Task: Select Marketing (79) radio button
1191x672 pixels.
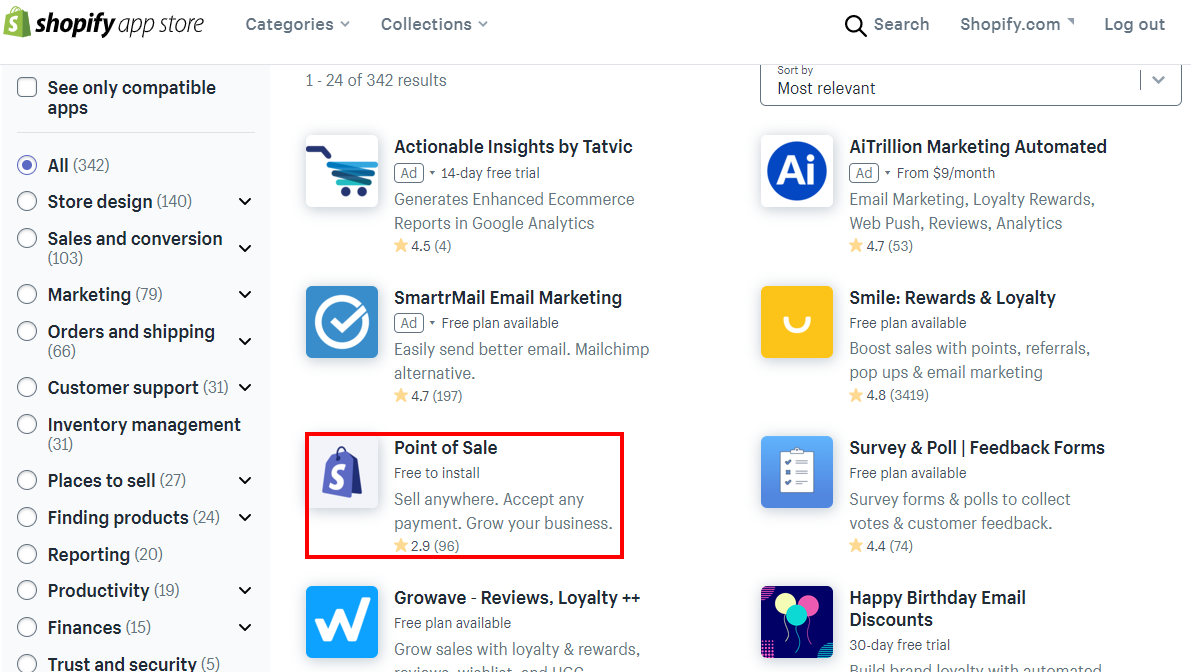Action: tap(27, 294)
